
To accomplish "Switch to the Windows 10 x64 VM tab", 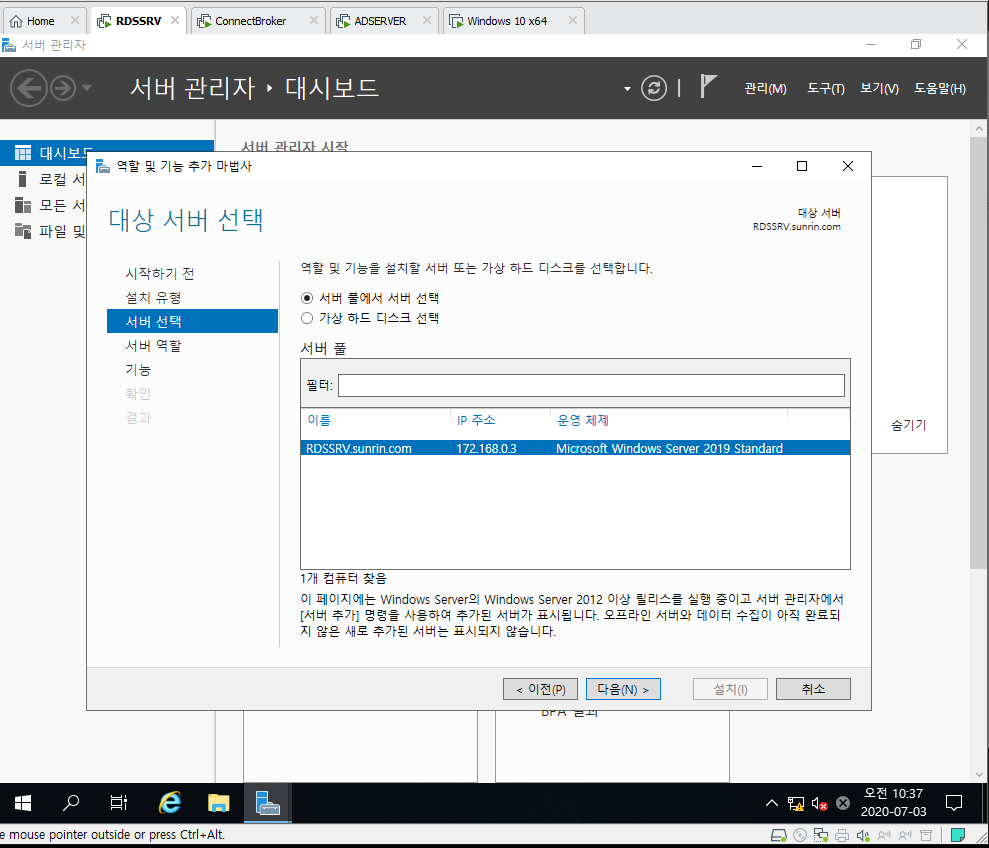I will coord(506,21).
